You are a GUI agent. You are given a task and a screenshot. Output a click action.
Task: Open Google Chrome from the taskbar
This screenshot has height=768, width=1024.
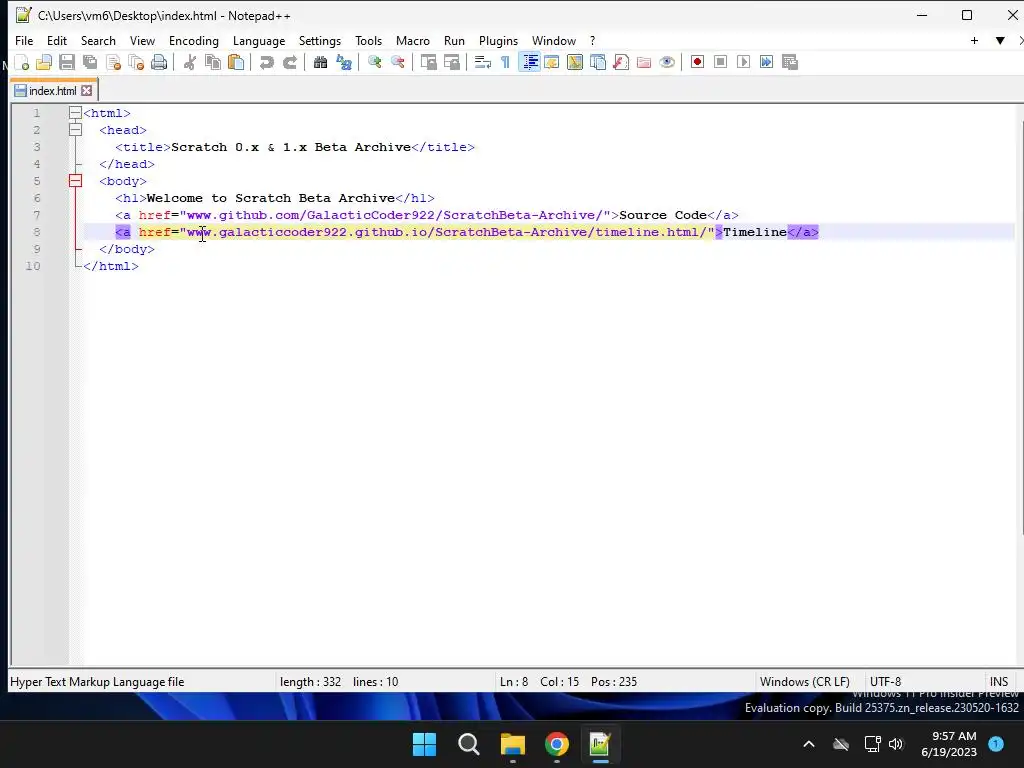click(557, 744)
